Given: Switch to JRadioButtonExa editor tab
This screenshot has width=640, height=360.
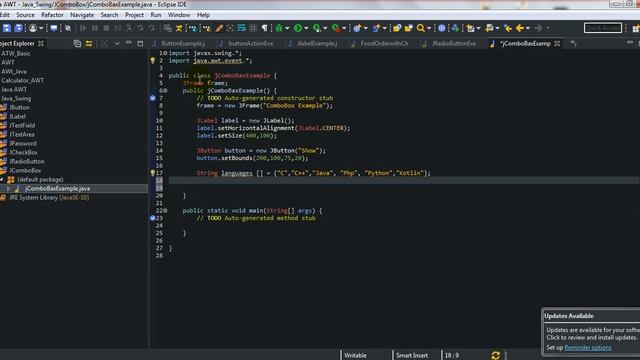Looking at the screenshot, I should (x=454, y=43).
